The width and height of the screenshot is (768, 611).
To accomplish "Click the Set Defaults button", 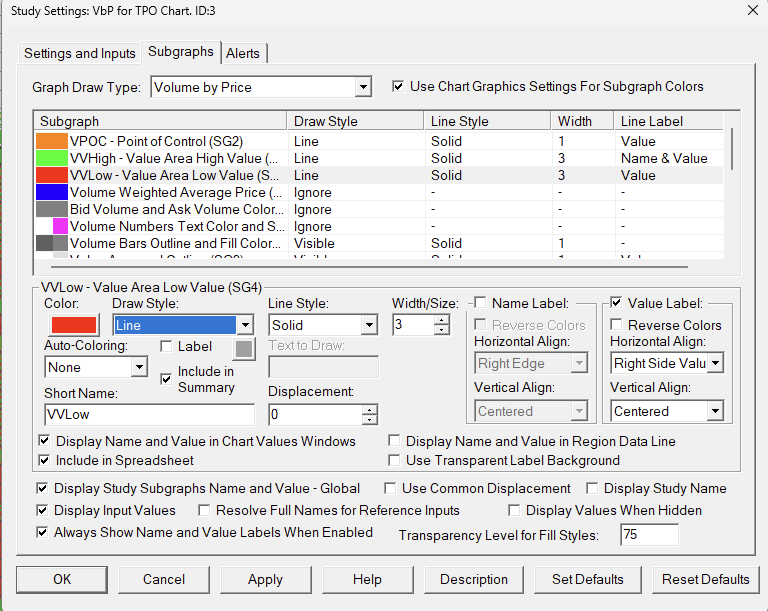I will click(587, 579).
